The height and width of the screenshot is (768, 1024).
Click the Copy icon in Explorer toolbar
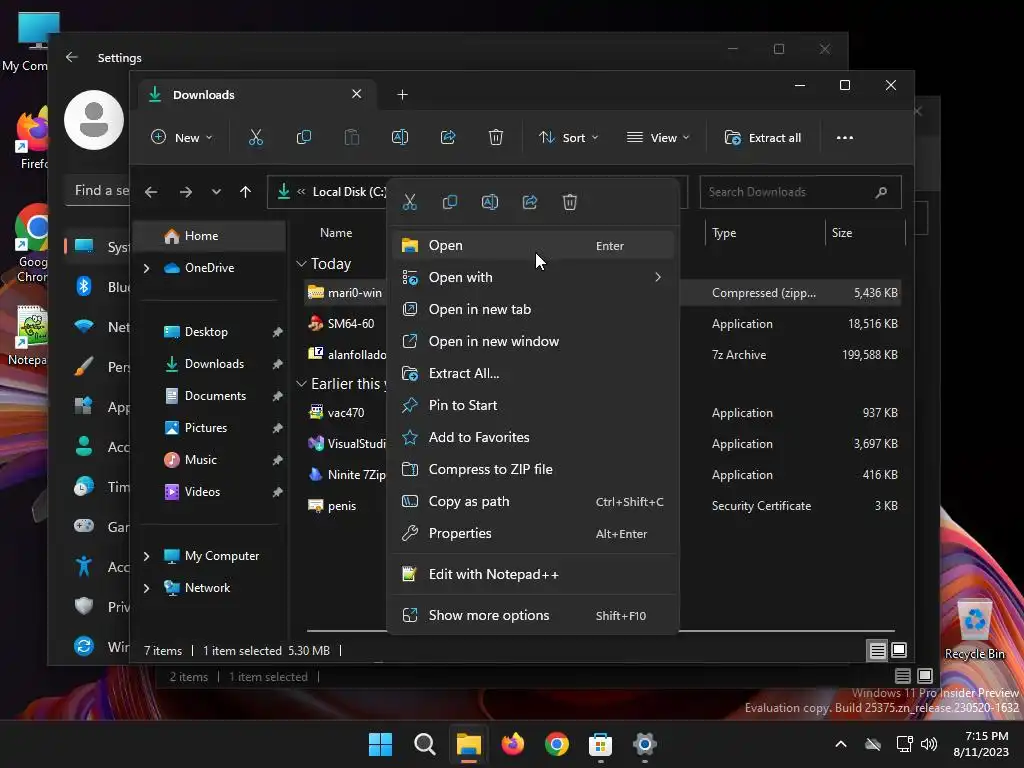point(304,138)
